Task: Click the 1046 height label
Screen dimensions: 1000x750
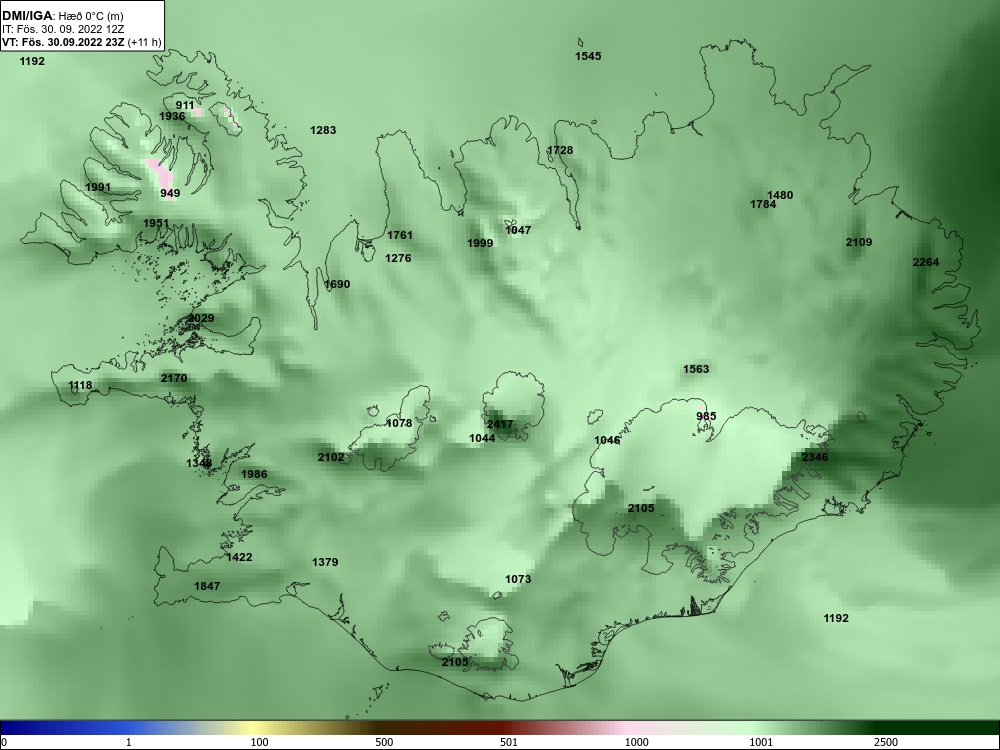Action: coord(607,440)
